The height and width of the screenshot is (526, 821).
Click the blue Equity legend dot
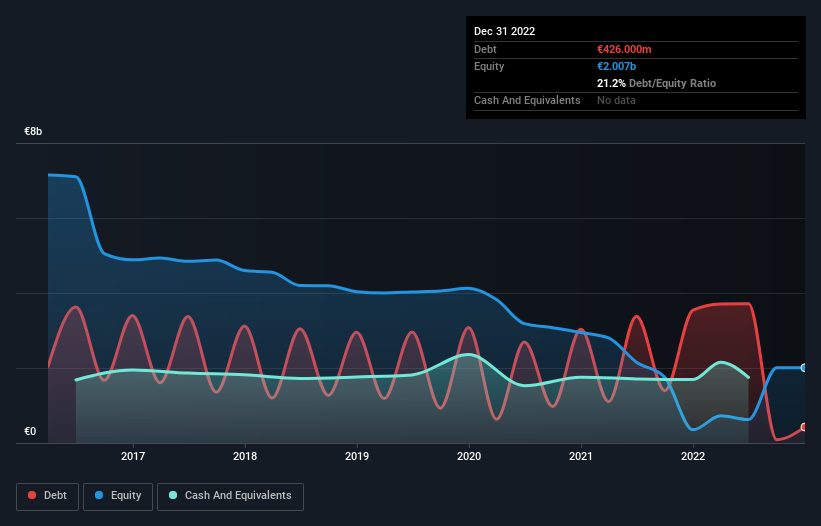[98, 495]
